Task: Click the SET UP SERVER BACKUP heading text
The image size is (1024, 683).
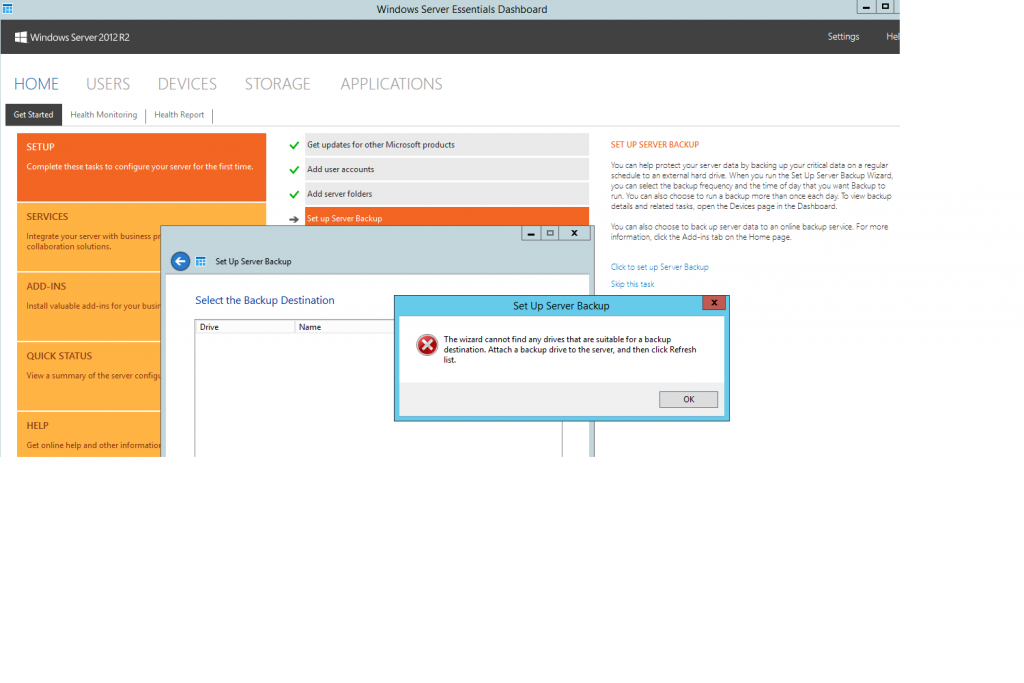Action: click(654, 145)
